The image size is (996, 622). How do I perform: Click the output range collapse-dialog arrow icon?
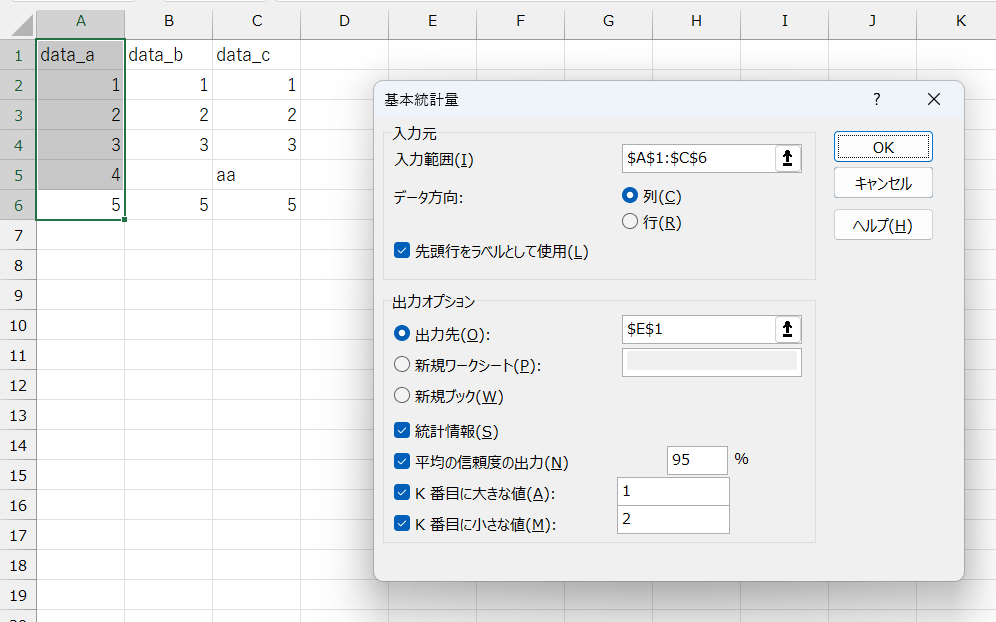tap(788, 330)
